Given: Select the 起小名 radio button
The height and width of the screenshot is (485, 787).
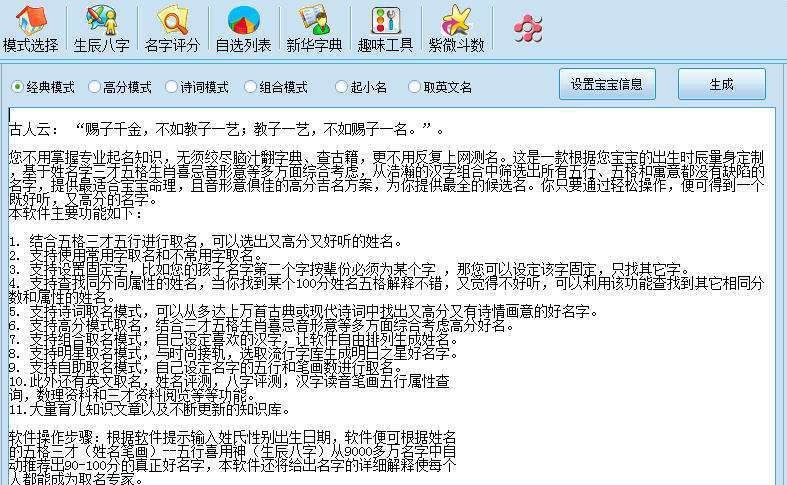Looking at the screenshot, I should [x=341, y=87].
